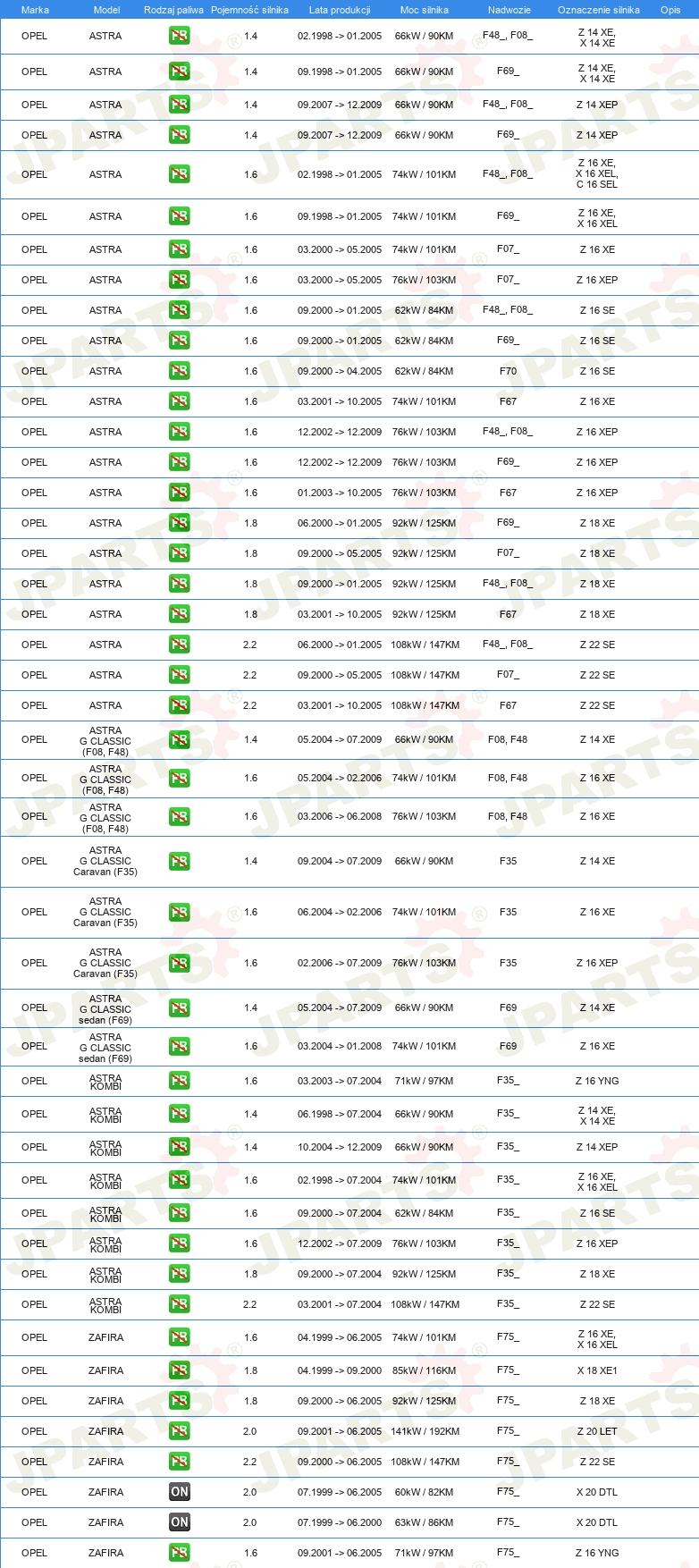Click PB icon in row with C 16 SEL engine

[x=180, y=174]
